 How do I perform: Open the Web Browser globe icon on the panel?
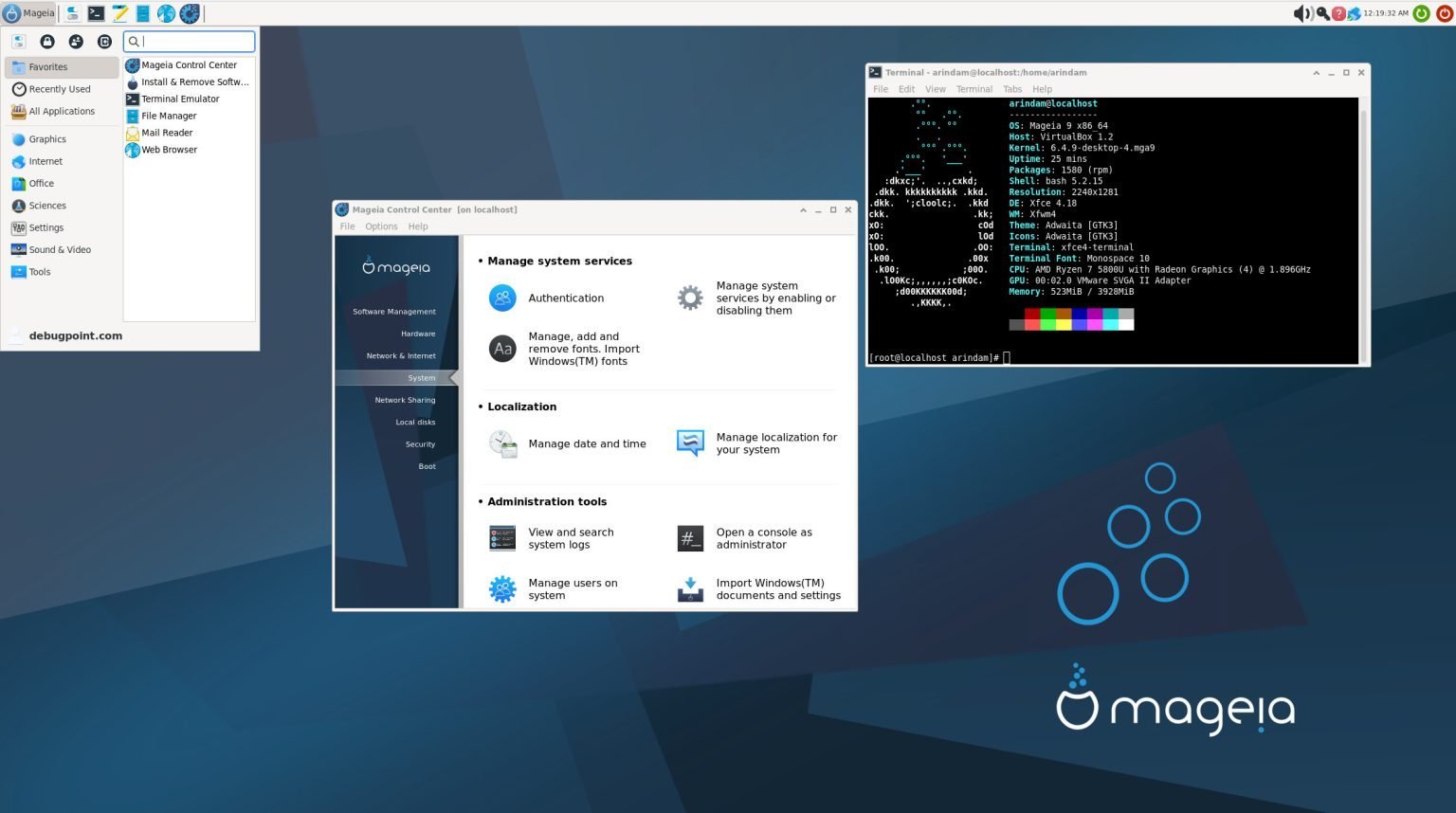point(165,13)
